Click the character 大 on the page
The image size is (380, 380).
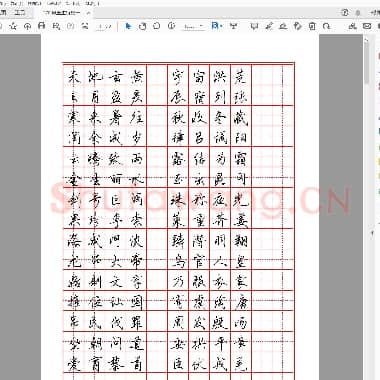tap(116, 261)
